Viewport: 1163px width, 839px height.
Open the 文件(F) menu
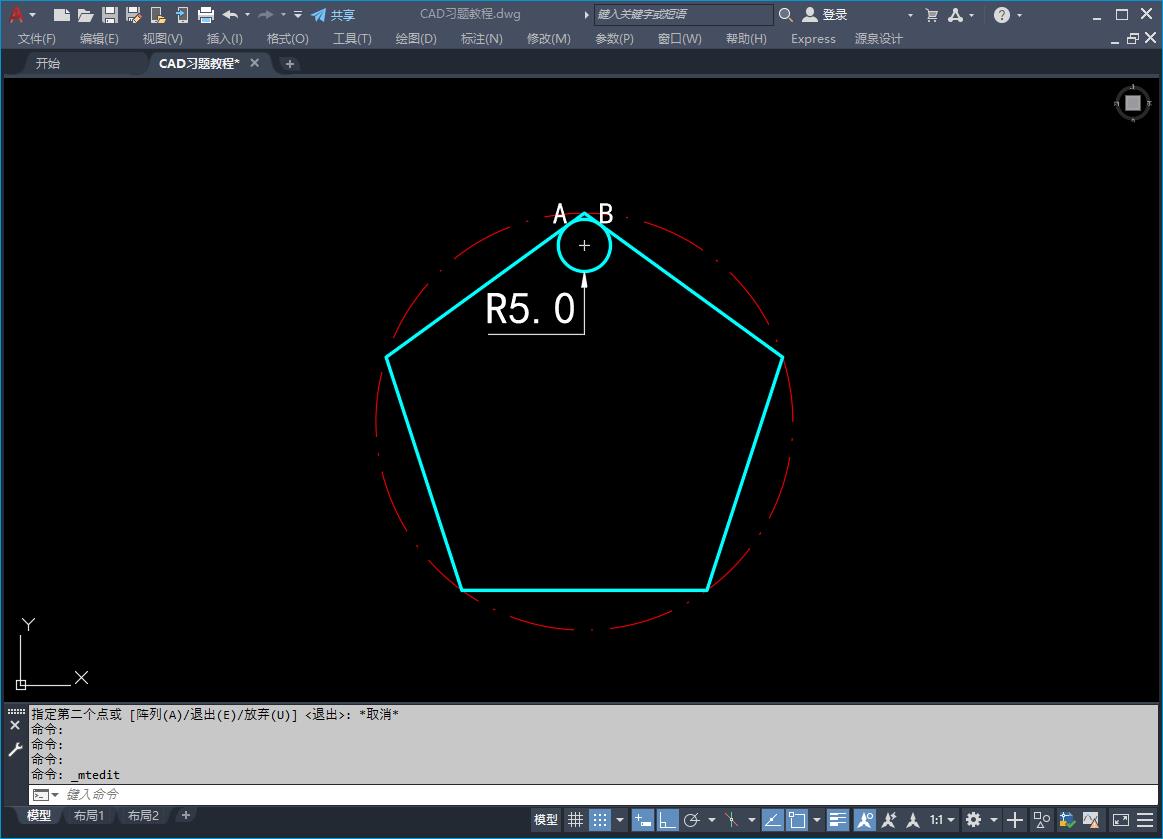[37, 39]
